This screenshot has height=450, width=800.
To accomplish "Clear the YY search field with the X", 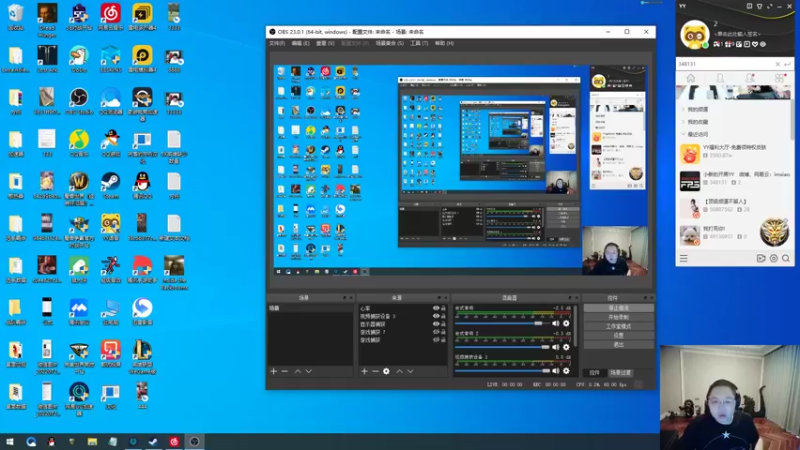I will pos(778,64).
